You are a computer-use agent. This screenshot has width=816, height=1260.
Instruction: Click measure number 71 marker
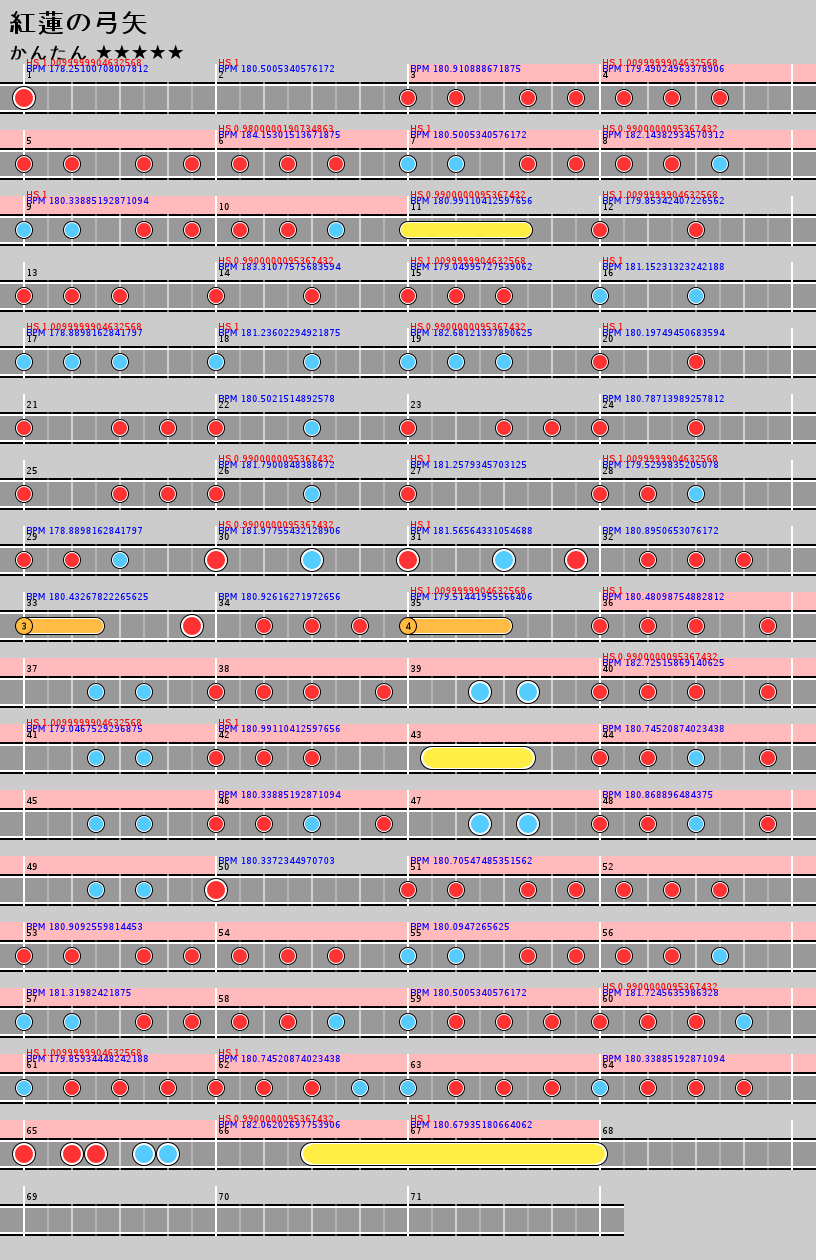coord(416,1197)
